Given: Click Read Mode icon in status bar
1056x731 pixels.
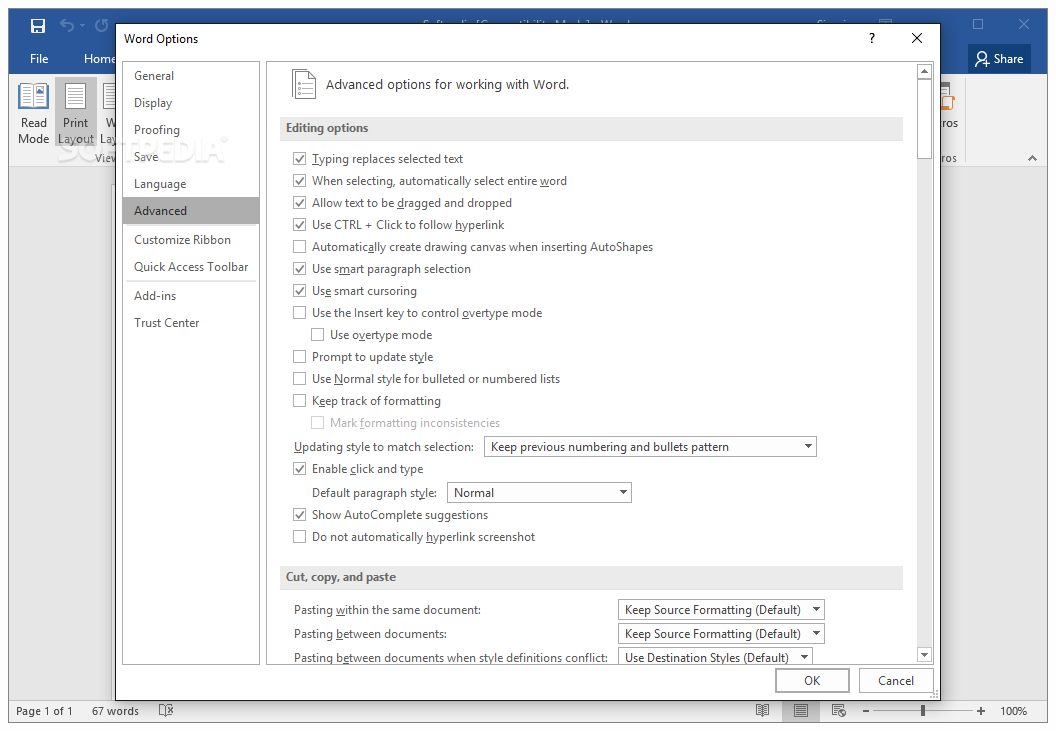Looking at the screenshot, I should (762, 710).
